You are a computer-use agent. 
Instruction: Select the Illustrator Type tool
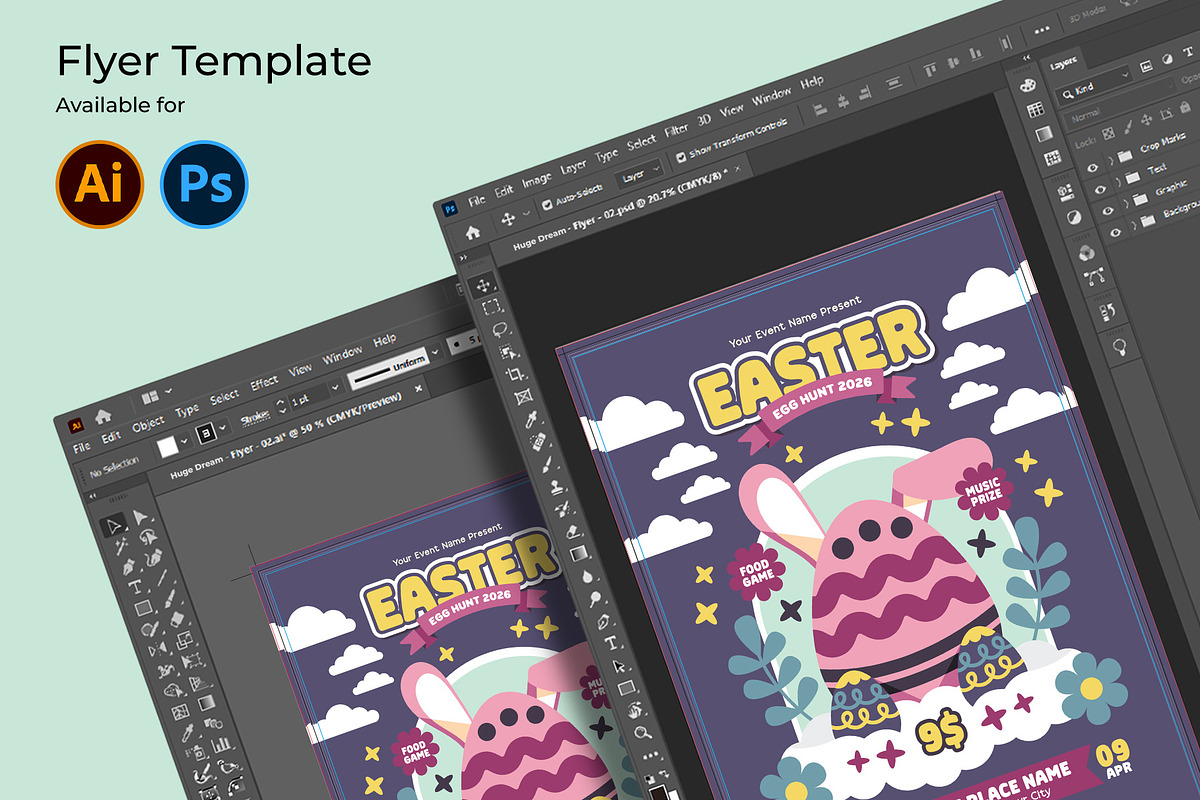135,587
